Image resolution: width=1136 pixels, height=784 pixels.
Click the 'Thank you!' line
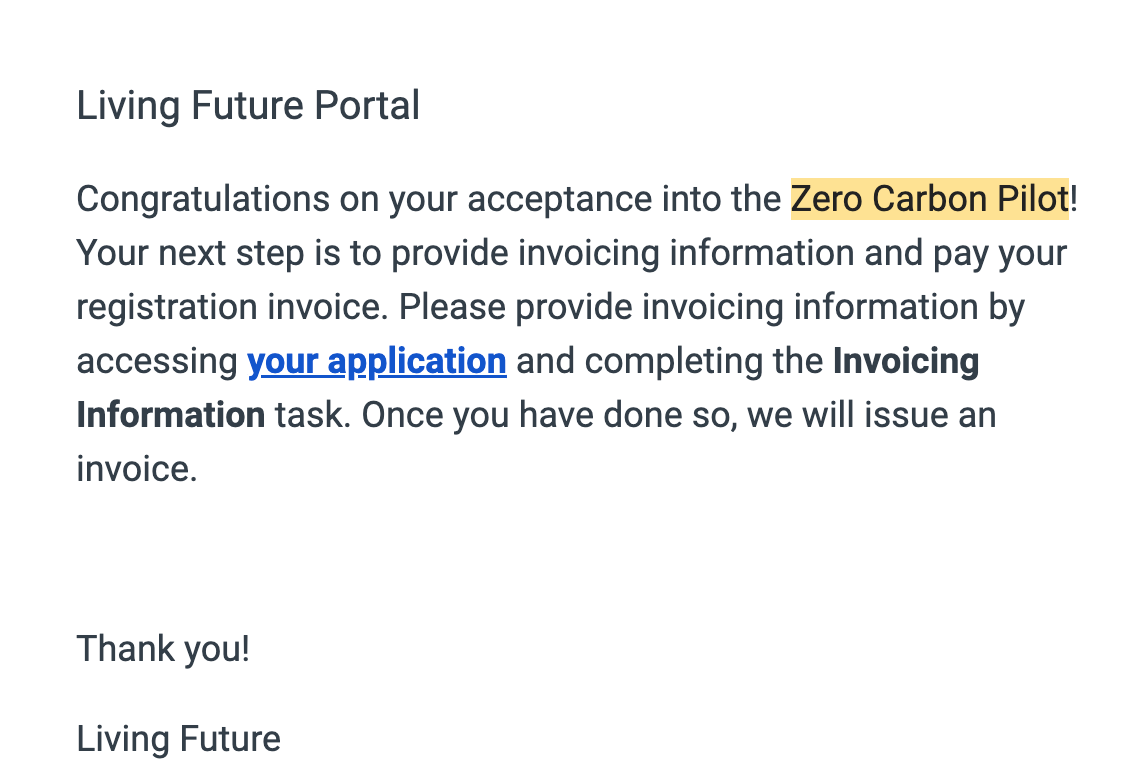(163, 649)
